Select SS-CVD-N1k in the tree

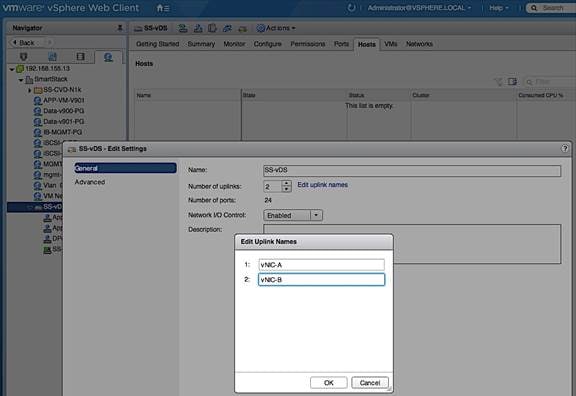pyautogui.click(x=62, y=90)
